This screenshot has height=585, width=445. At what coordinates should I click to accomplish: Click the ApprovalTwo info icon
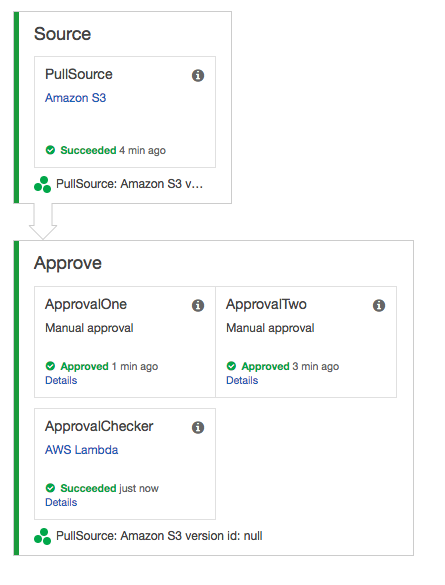379,305
